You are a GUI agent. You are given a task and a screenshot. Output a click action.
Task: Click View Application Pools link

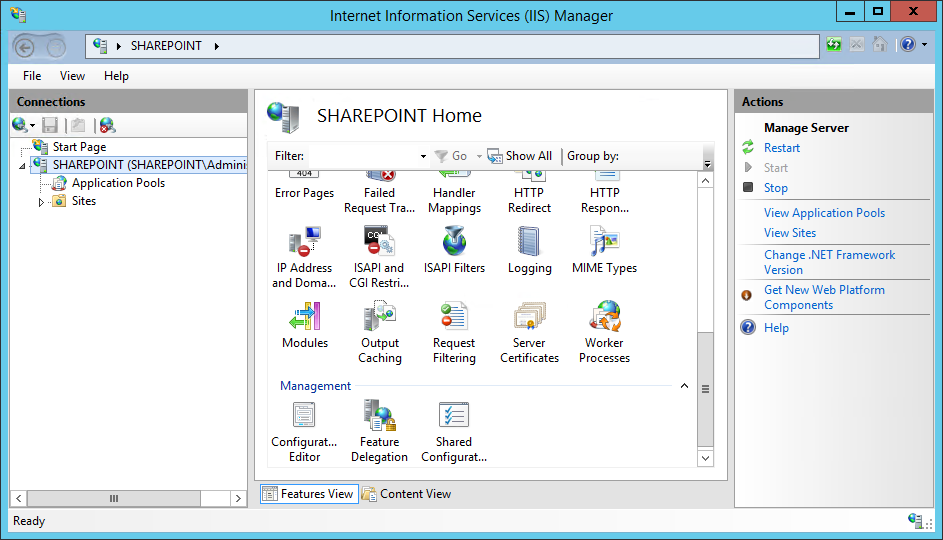click(825, 213)
